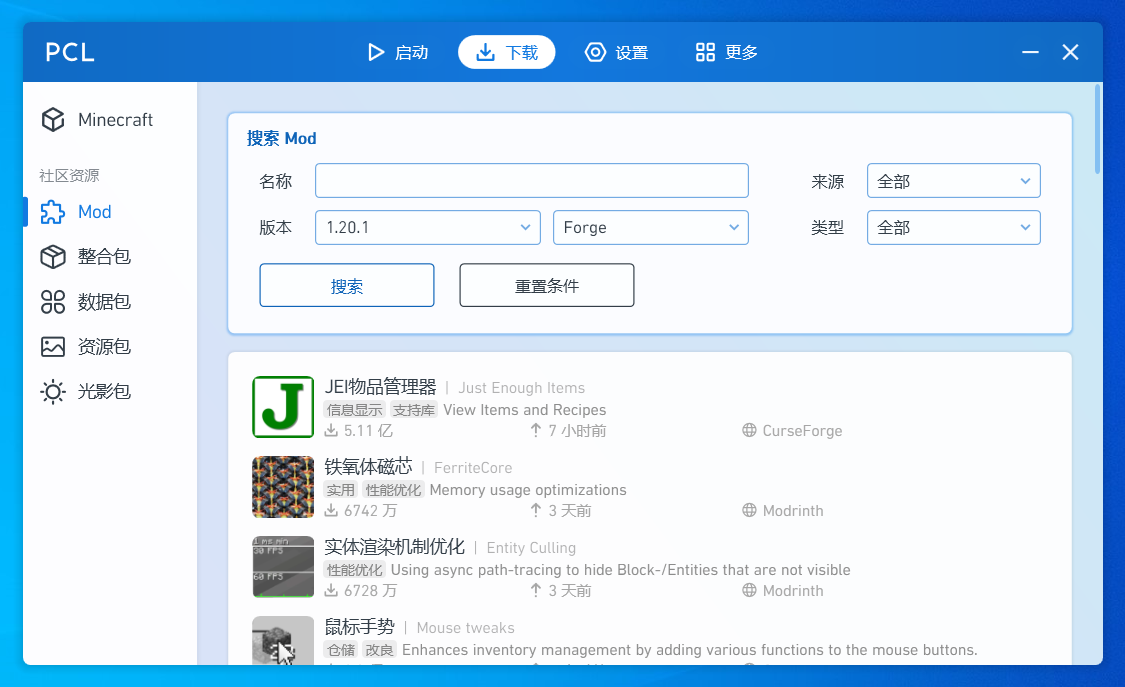Click the vertical scrollbar on right edge
1125x687 pixels.
(x=1098, y=130)
